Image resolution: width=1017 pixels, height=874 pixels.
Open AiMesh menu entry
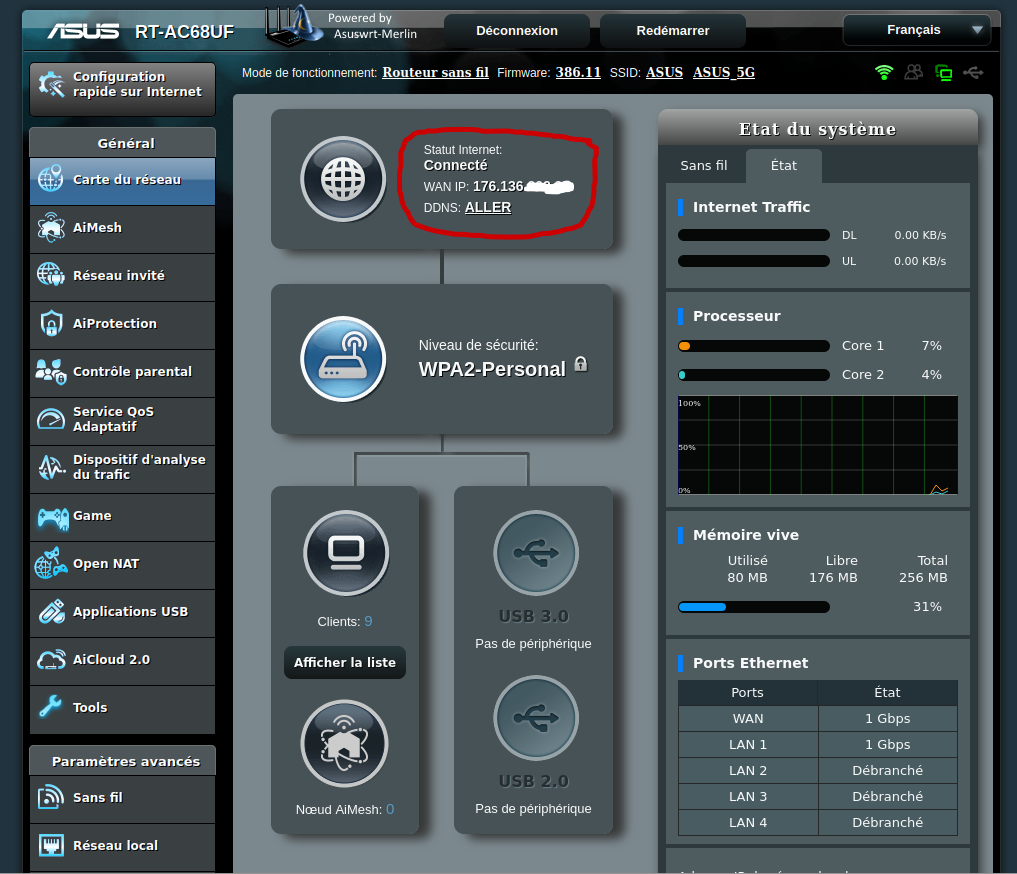(123, 229)
